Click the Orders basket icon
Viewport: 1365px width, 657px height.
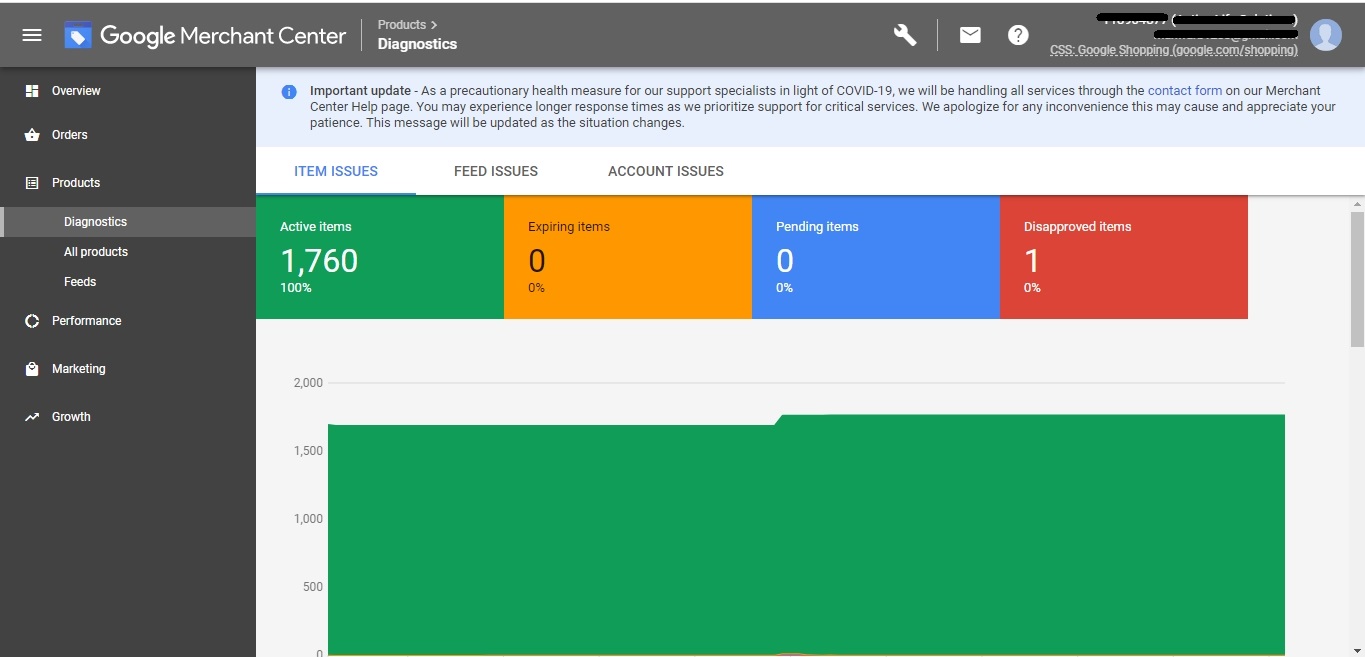[x=32, y=135]
